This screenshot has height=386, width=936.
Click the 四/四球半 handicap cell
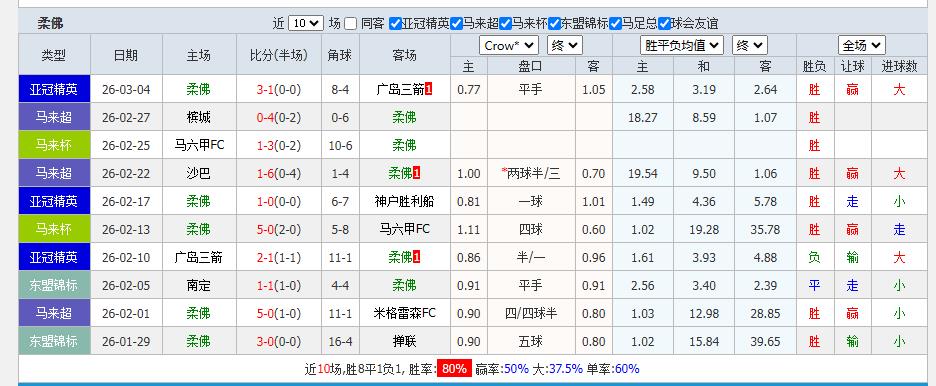coord(531,313)
